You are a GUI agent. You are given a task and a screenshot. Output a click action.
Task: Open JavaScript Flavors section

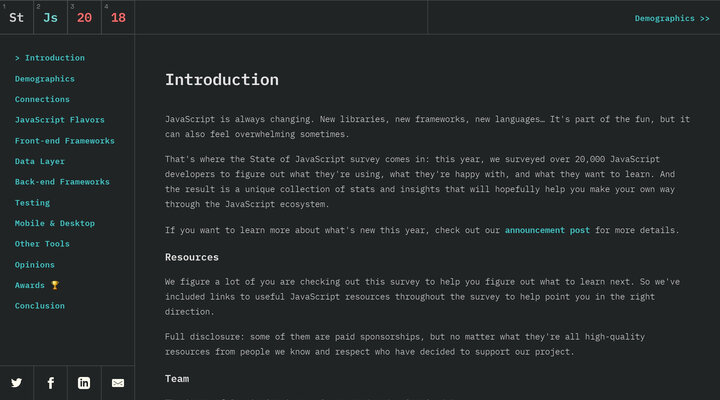coord(59,120)
